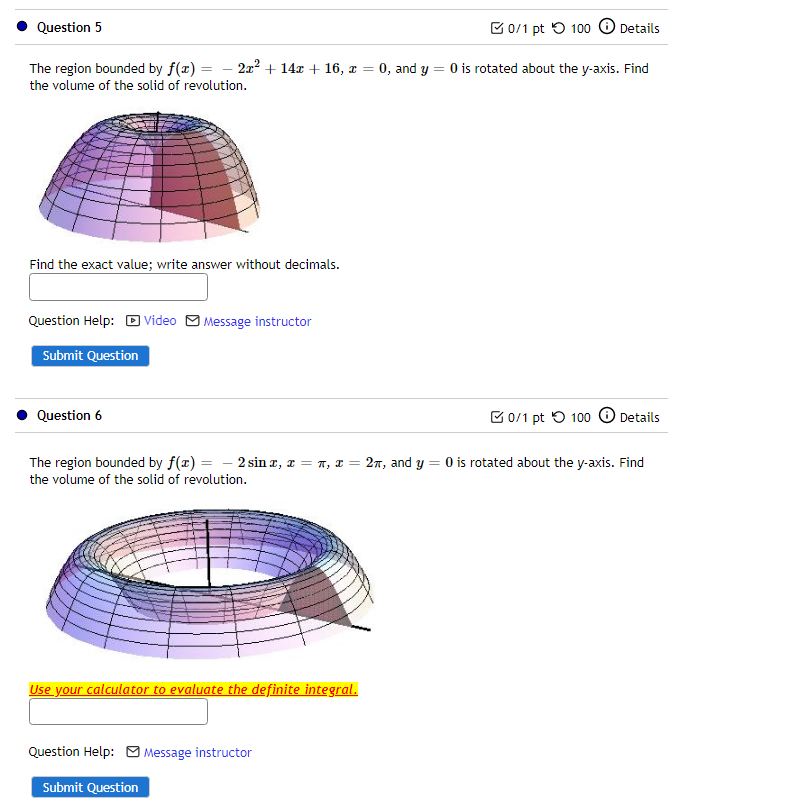Open the Details info icon for Question 5
The height and width of the screenshot is (810, 796).
click(607, 27)
